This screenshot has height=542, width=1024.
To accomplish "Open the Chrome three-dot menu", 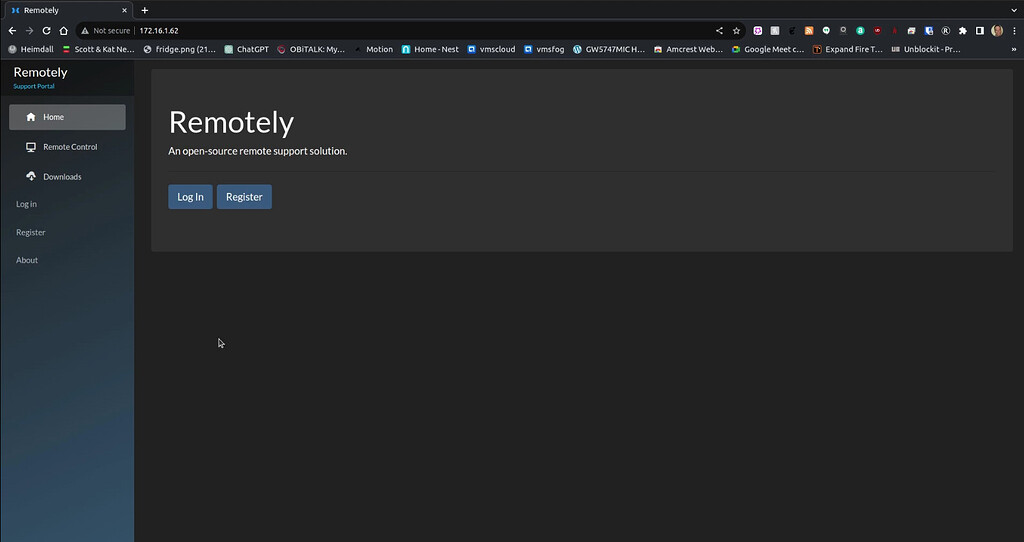I will click(1014, 31).
